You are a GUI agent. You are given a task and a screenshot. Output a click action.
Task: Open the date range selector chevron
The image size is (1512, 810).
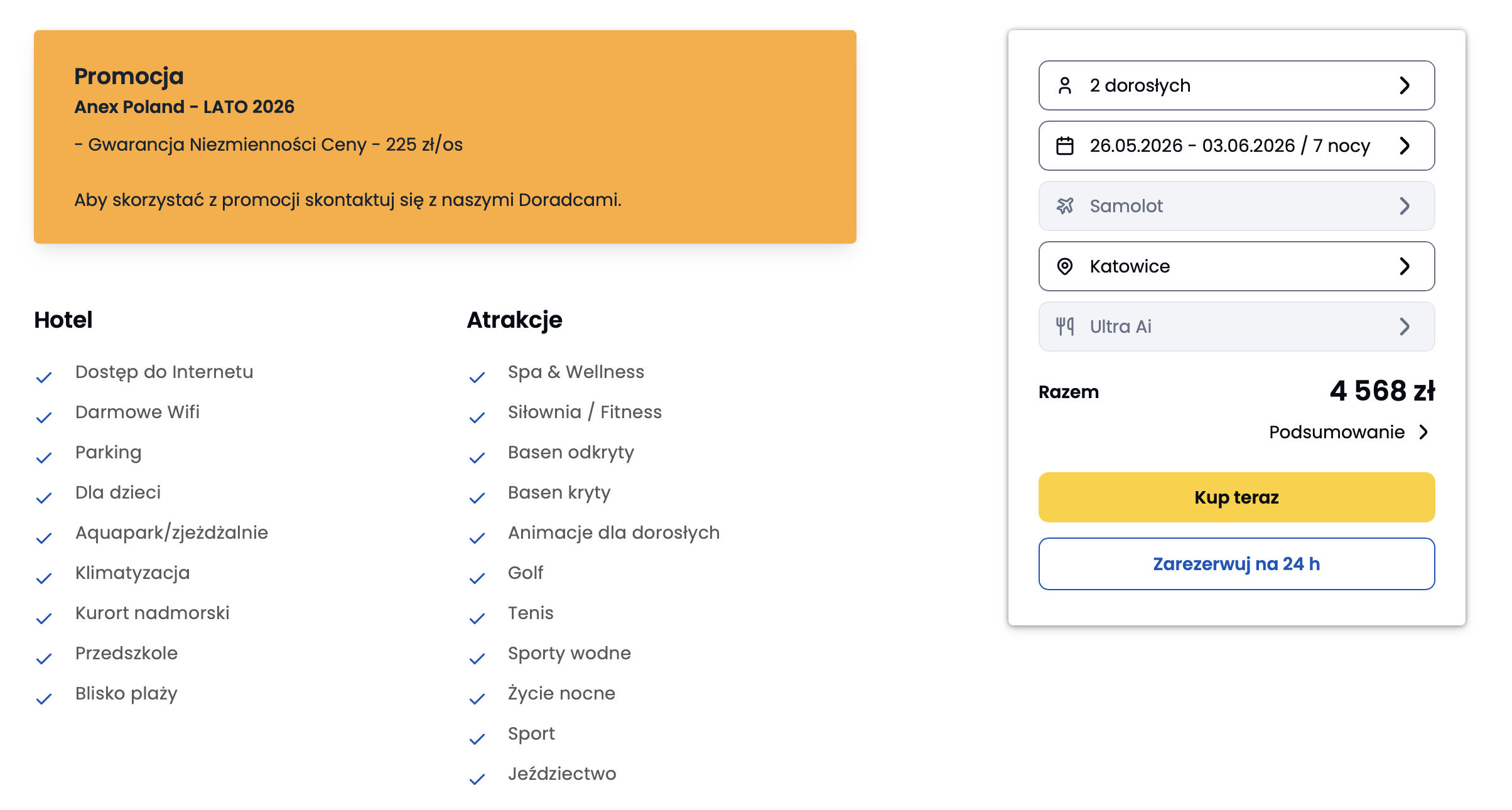pos(1405,146)
